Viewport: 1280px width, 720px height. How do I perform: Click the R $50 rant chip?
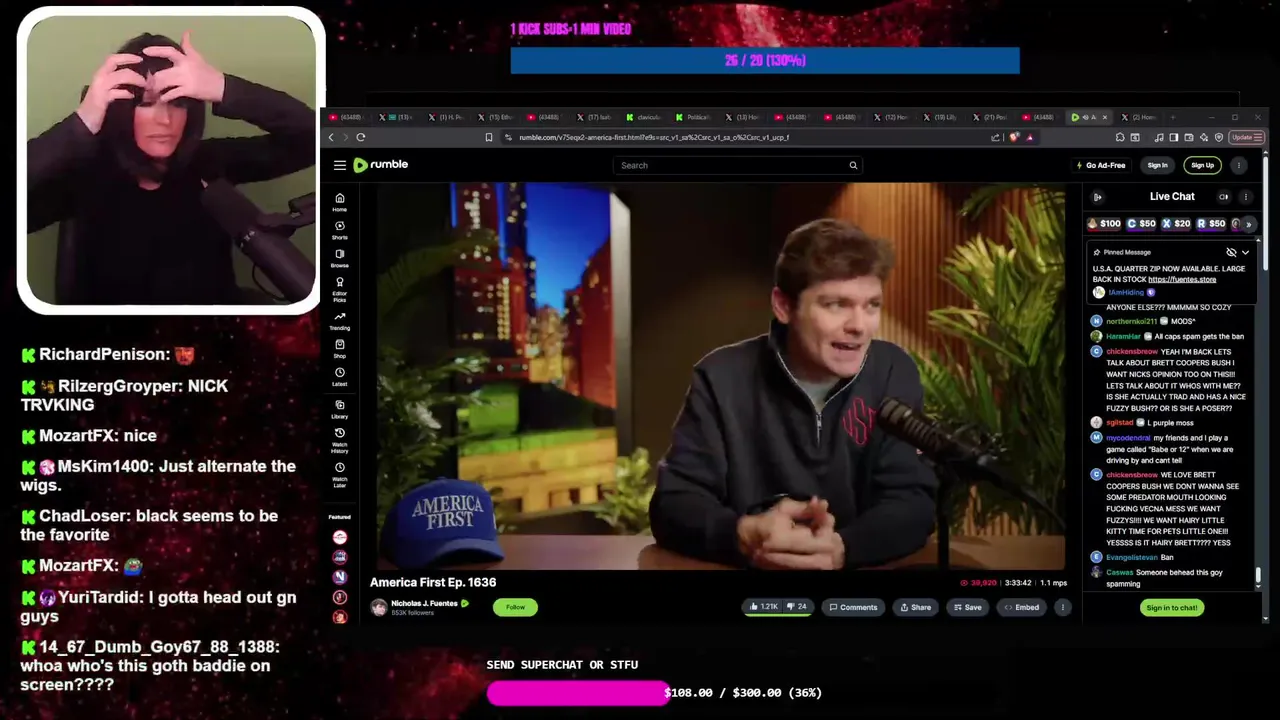pos(1211,224)
